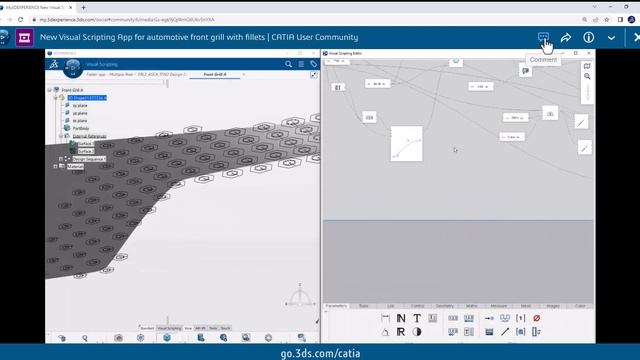Open the list menu icon in blue header
Image resolution: width=640 pixels, height=360 pixels.
(301, 64)
